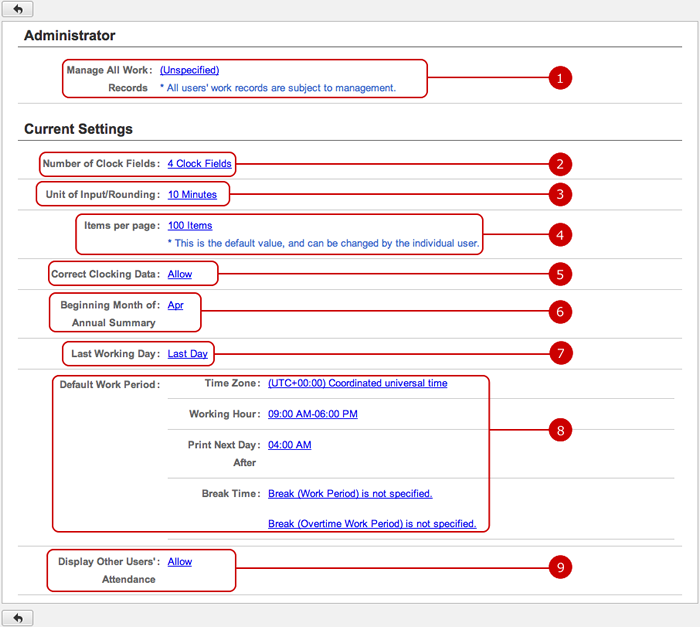Open Break (Work Period) not specified link

pyautogui.click(x=350, y=493)
